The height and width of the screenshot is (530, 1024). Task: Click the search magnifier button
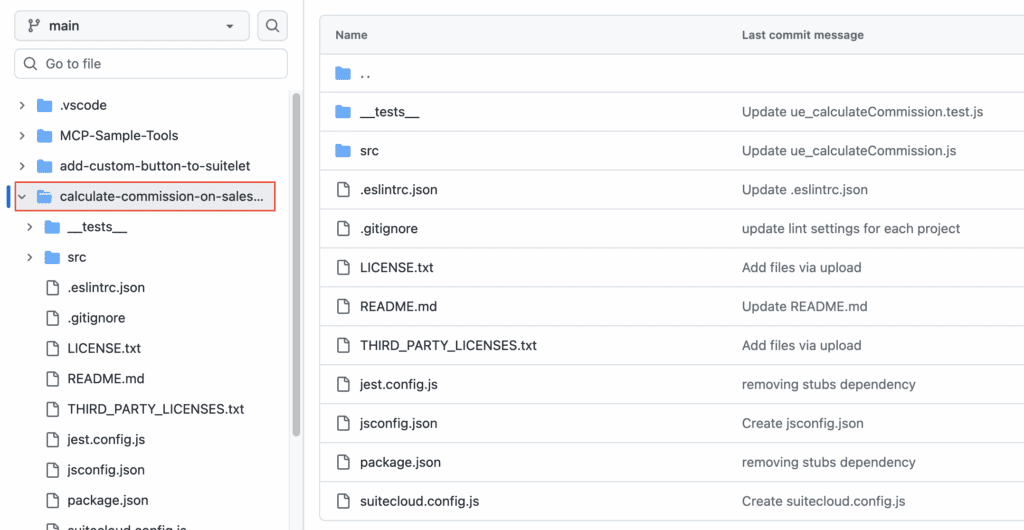(272, 26)
